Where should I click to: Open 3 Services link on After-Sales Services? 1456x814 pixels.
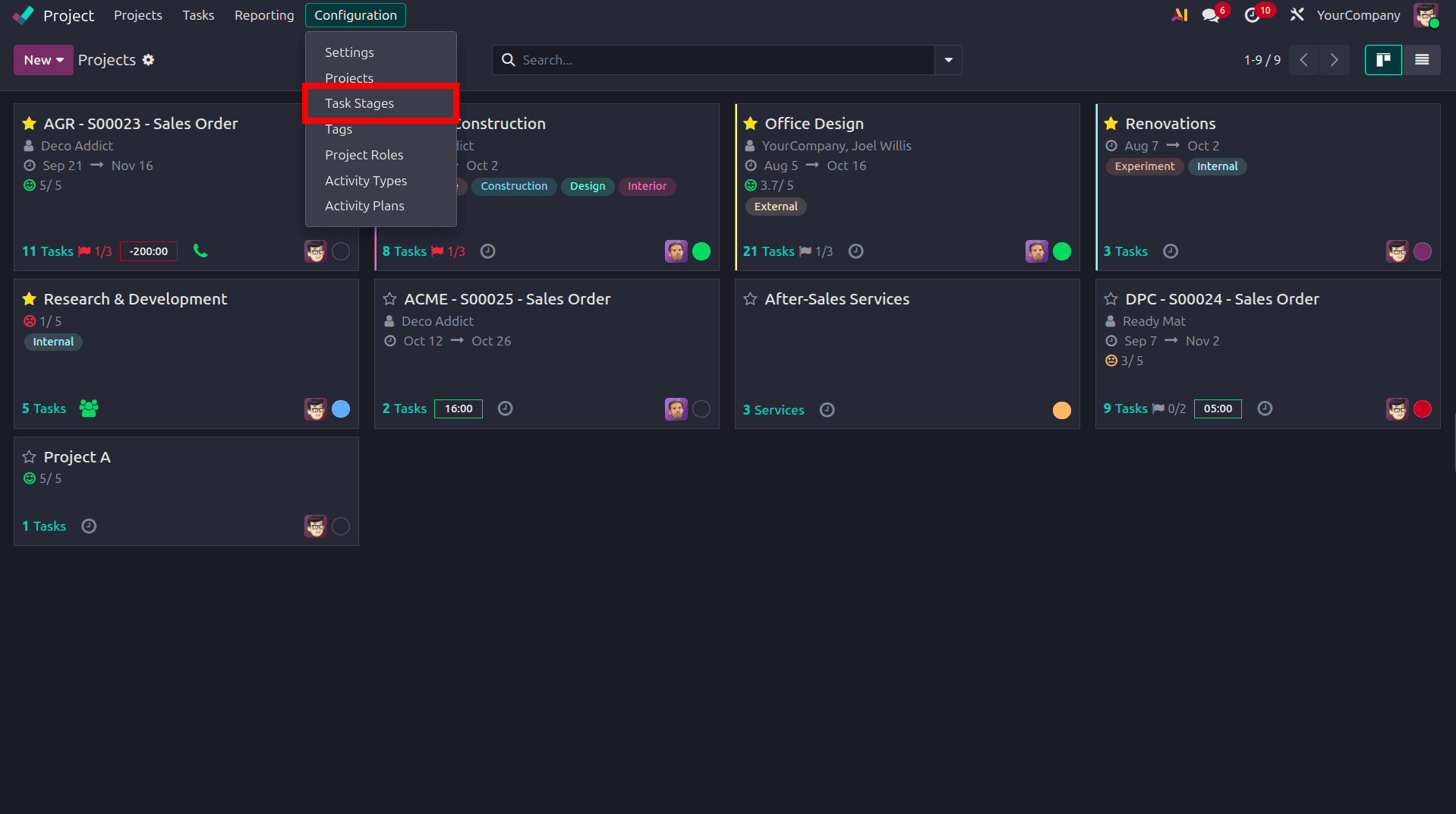773,410
